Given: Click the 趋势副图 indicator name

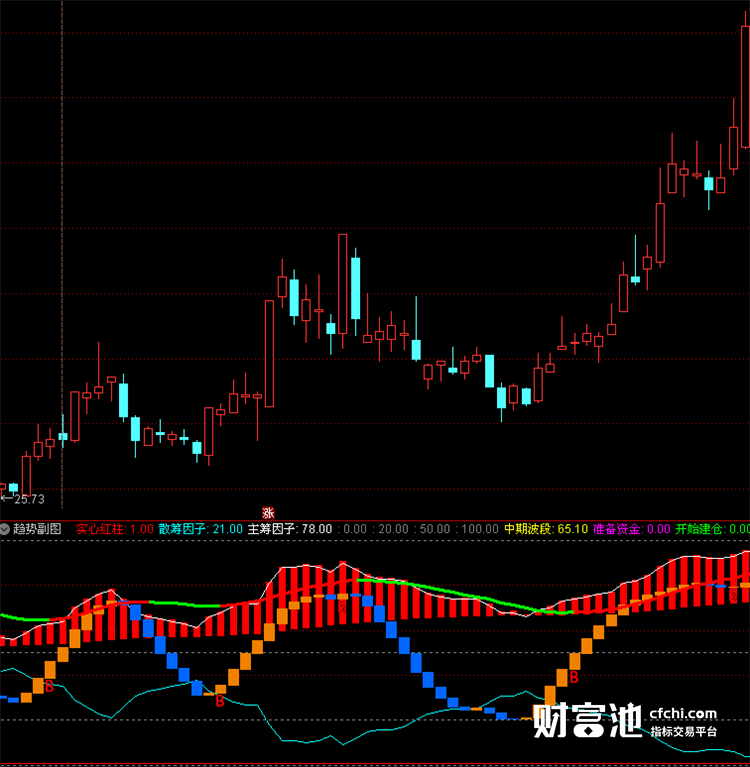Looking at the screenshot, I should click(x=37, y=529).
